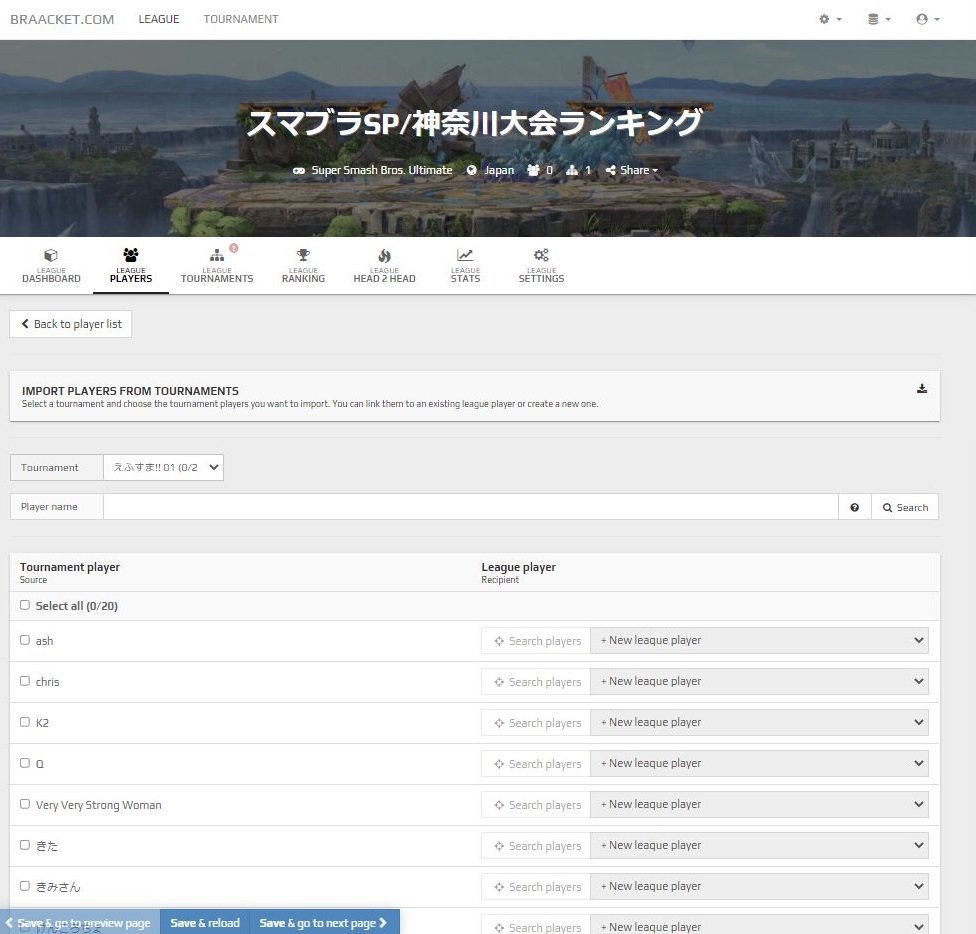Open league player dropdown for chris
The width and height of the screenshot is (976, 934).
(759, 681)
